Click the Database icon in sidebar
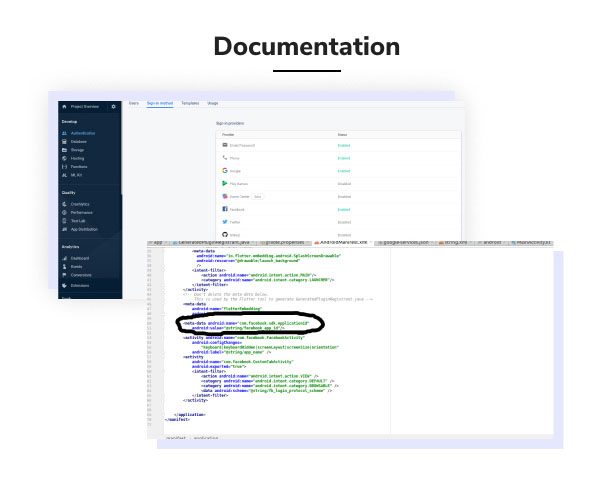Image resolution: width=616 pixels, height=494 pixels. tap(64, 141)
